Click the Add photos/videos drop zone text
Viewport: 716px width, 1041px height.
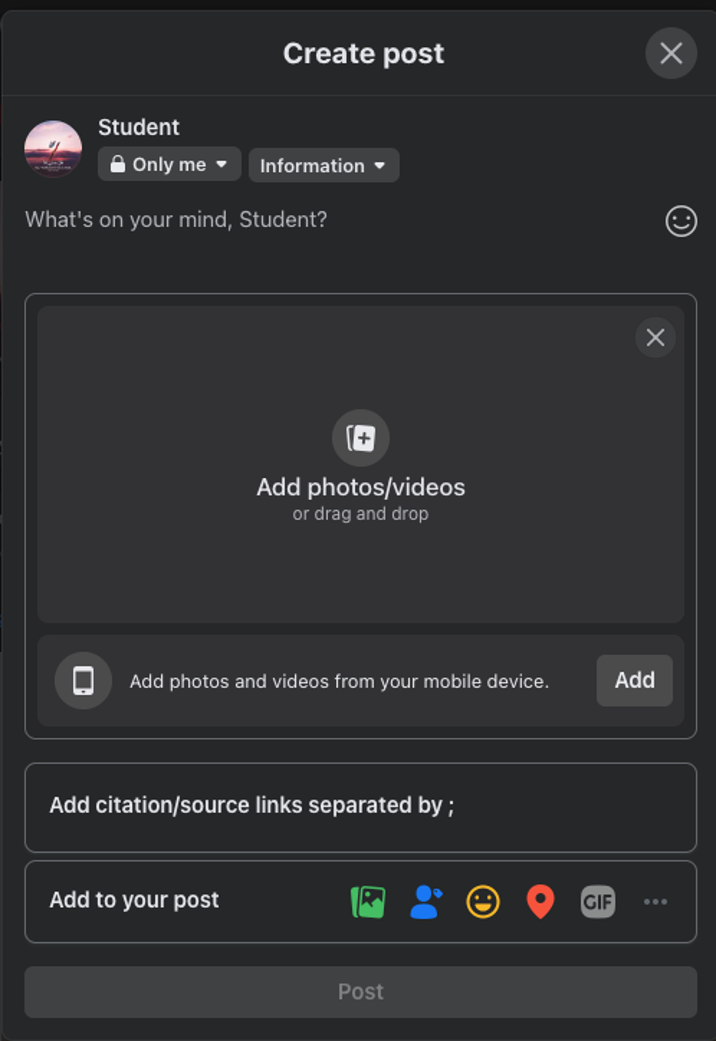pos(360,488)
